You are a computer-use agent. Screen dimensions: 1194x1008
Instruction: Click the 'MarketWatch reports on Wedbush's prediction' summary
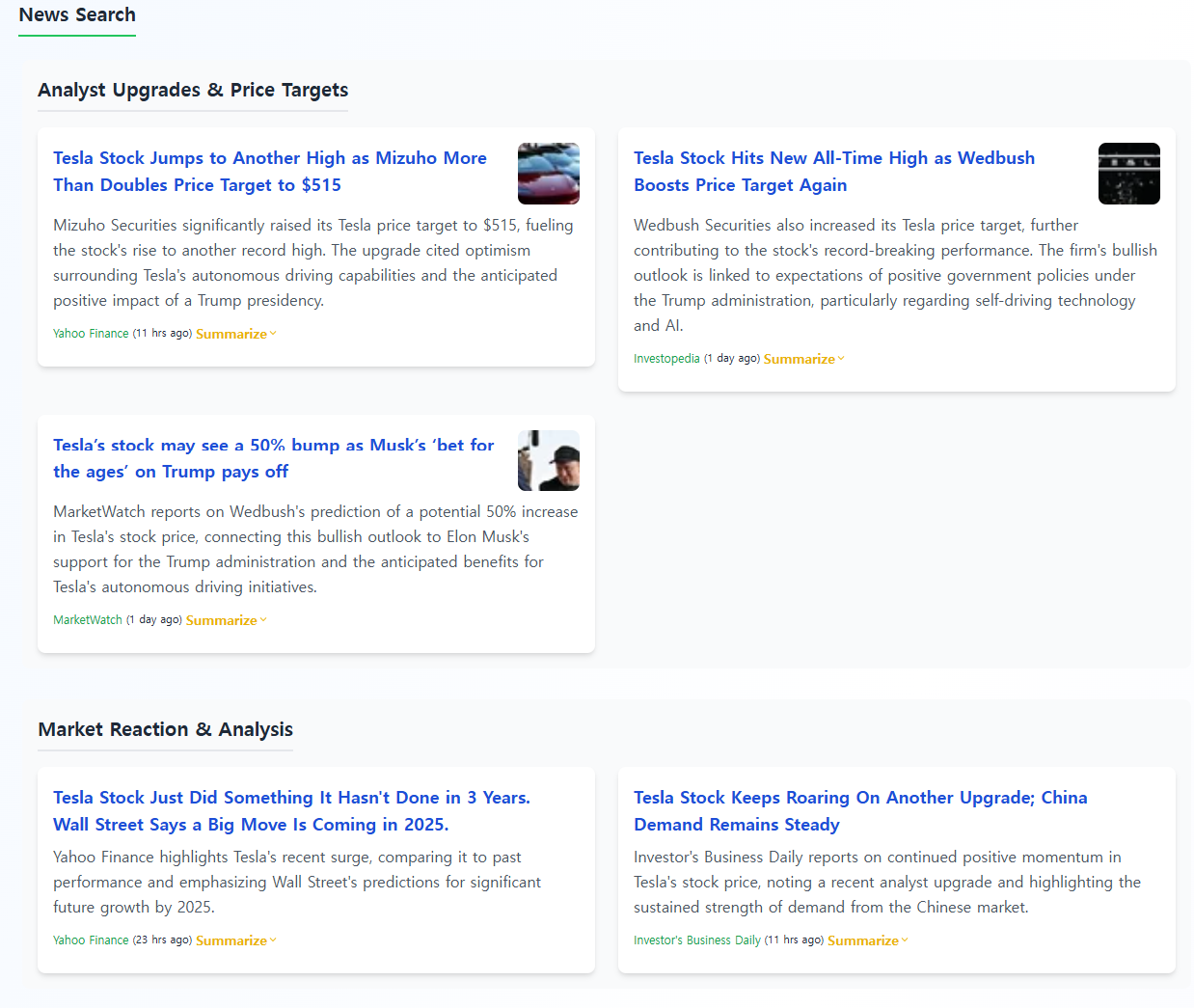[x=315, y=549]
